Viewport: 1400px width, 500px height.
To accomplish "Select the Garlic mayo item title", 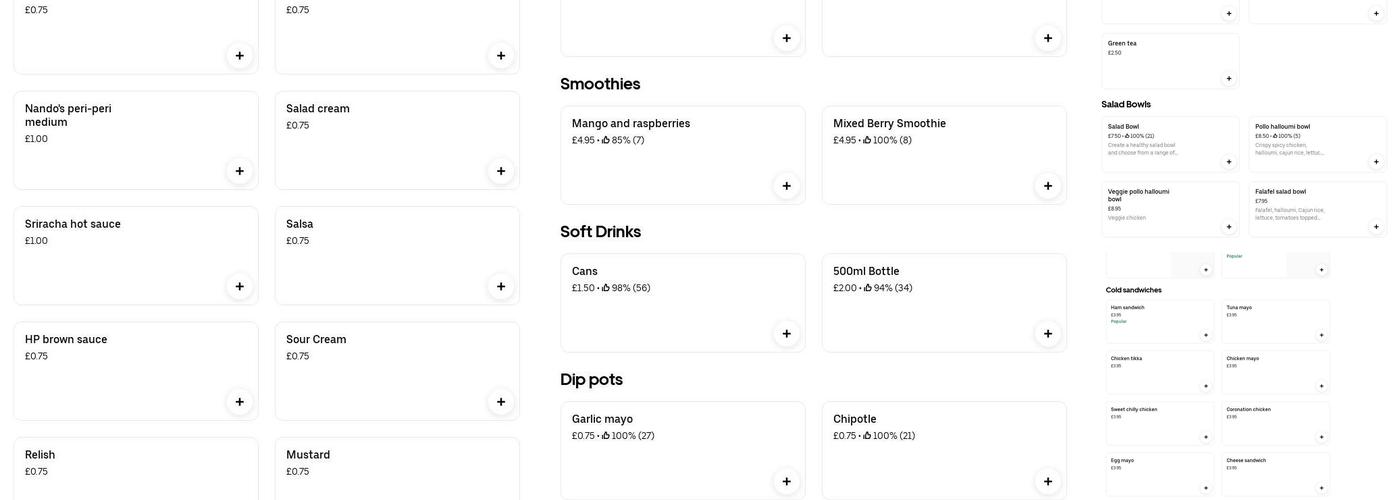I will pyautogui.click(x=602, y=419).
